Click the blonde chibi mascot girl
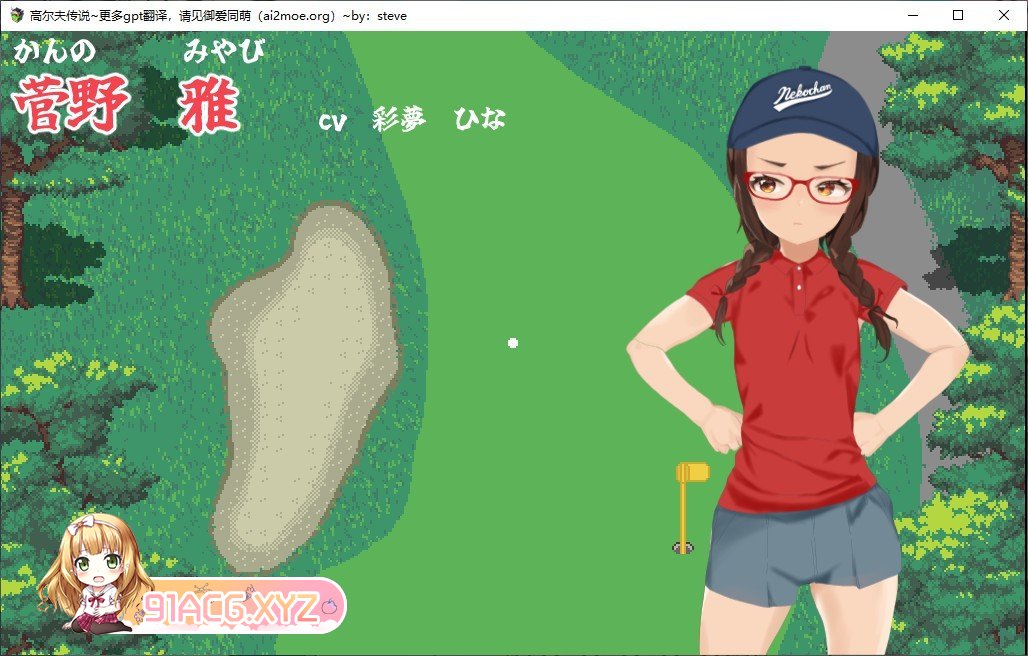 point(93,575)
